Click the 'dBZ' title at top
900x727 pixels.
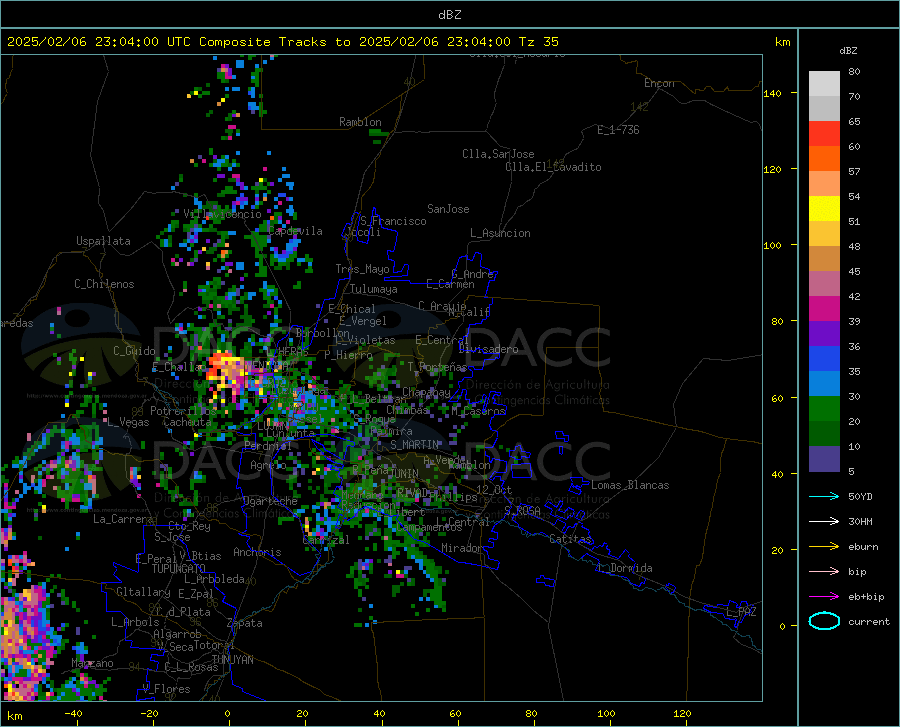pyautogui.click(x=449, y=15)
